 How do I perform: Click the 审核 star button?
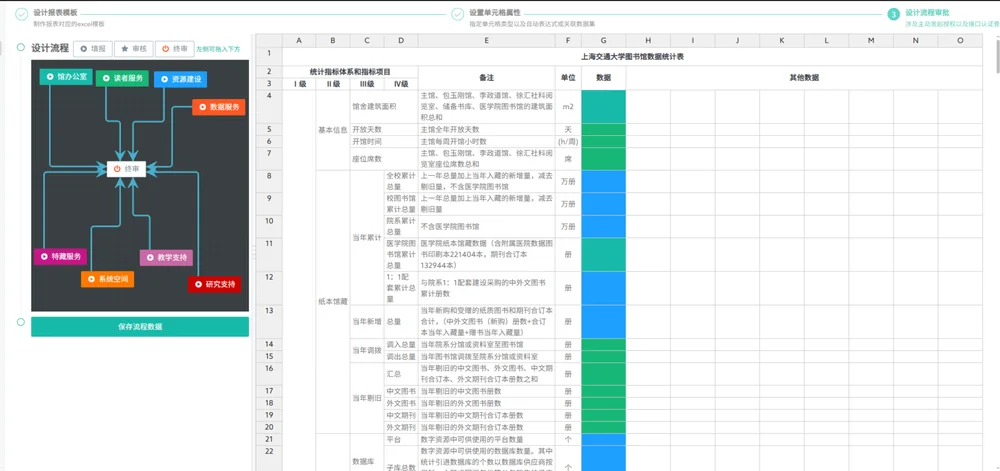(x=133, y=48)
